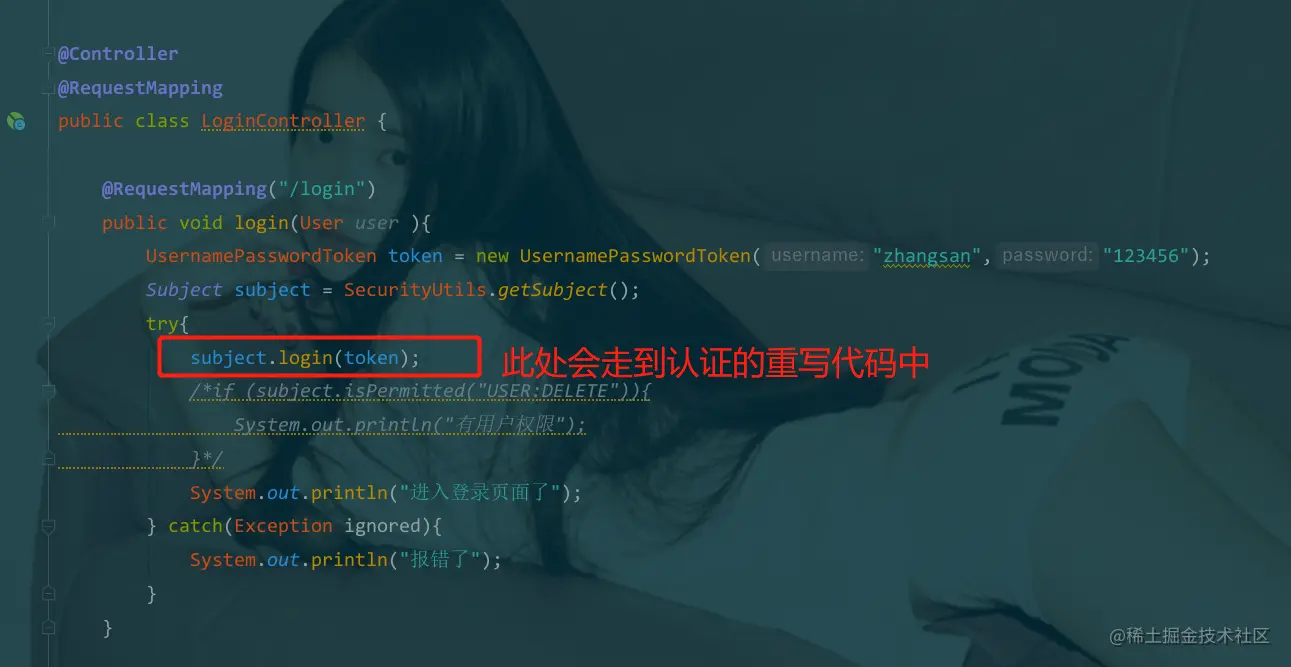This screenshot has height=667, width=1291.
Task: Fold the block comment starting with /*if
Action: pos(48,391)
